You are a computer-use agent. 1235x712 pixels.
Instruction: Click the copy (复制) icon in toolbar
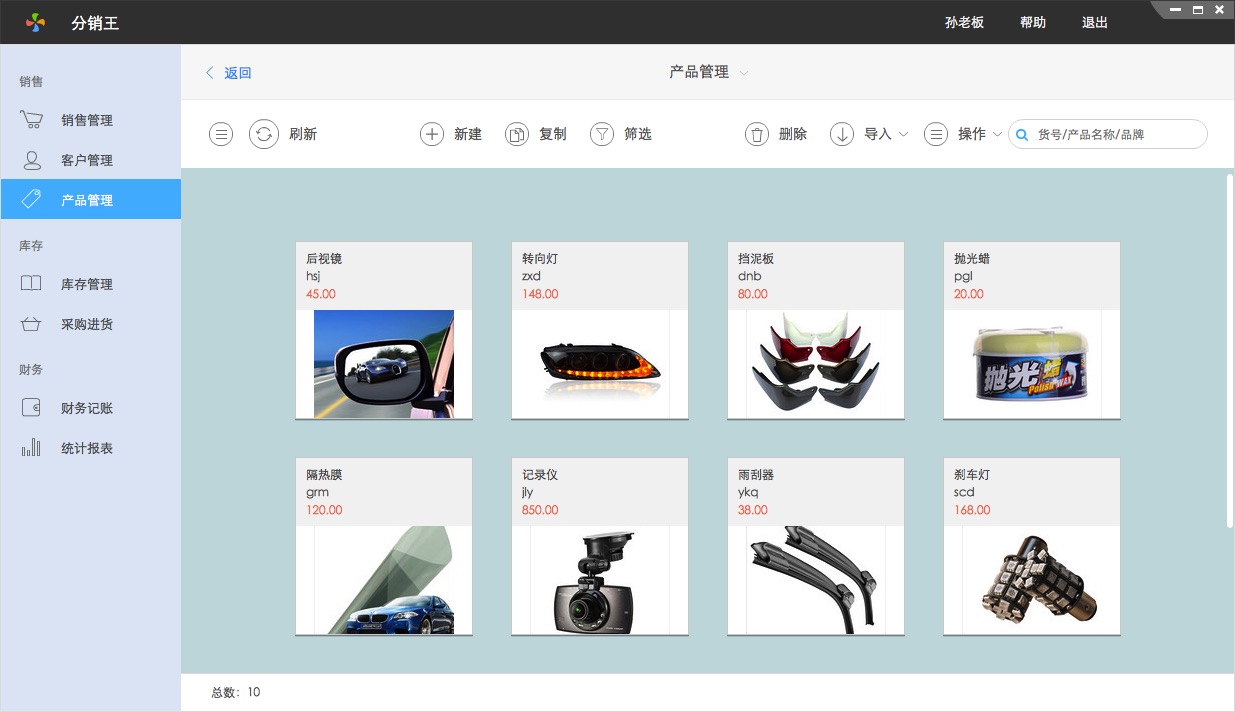coord(516,134)
